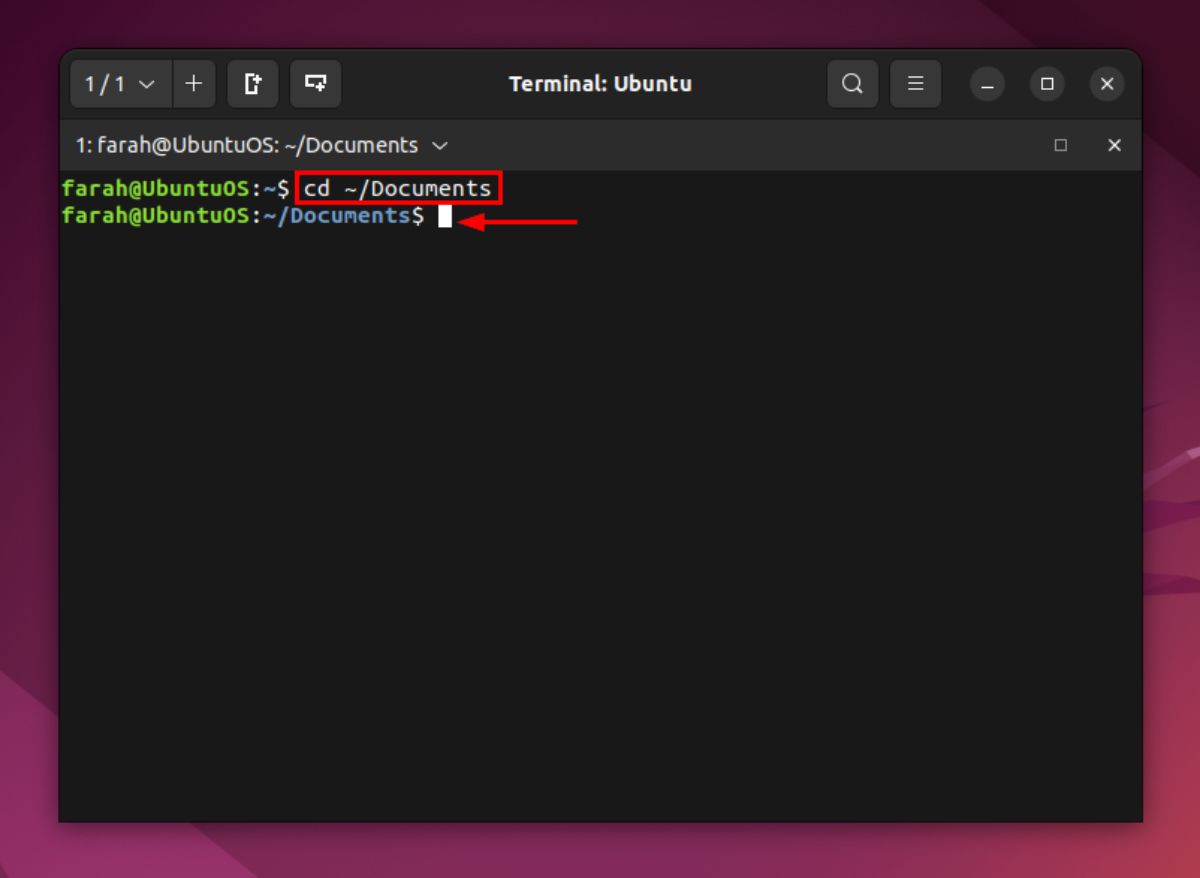
Task: Close the current terminal pane
Action: tap(1114, 146)
